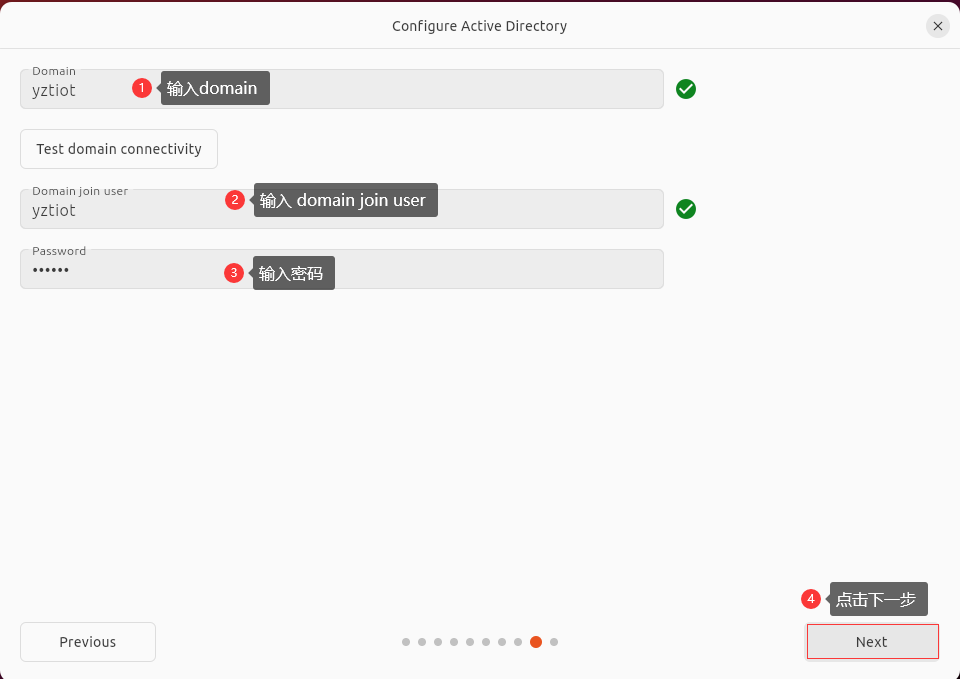Click the '输入 domain join user' annotation label
This screenshot has width=960, height=679.
[344, 200]
